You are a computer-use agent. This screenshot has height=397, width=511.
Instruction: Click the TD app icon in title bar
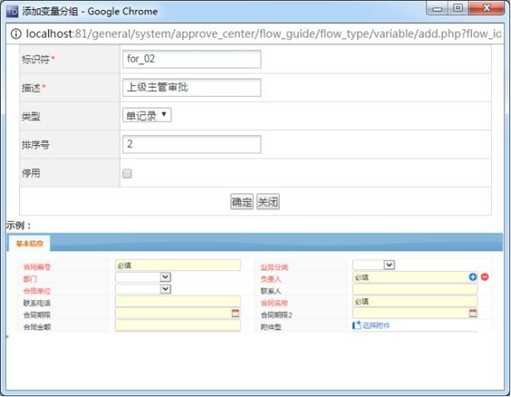click(12, 12)
